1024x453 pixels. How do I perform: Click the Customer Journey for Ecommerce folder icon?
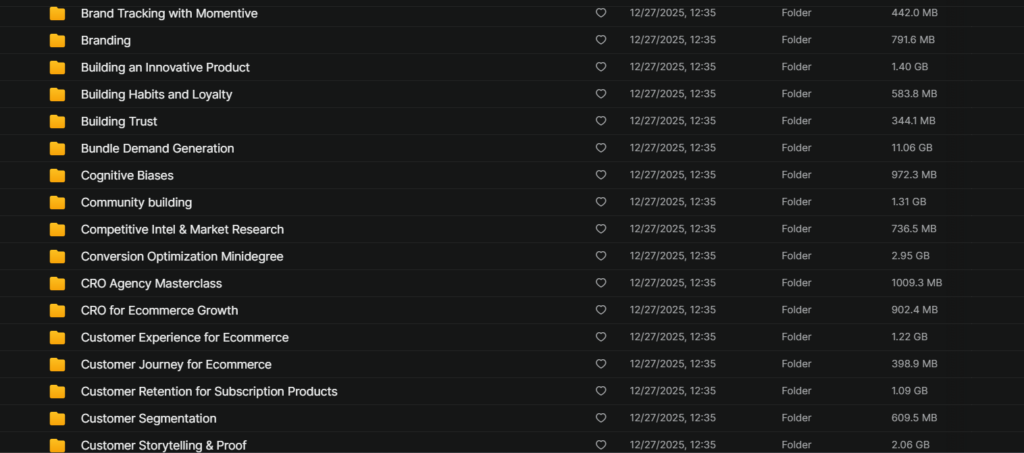click(57, 365)
